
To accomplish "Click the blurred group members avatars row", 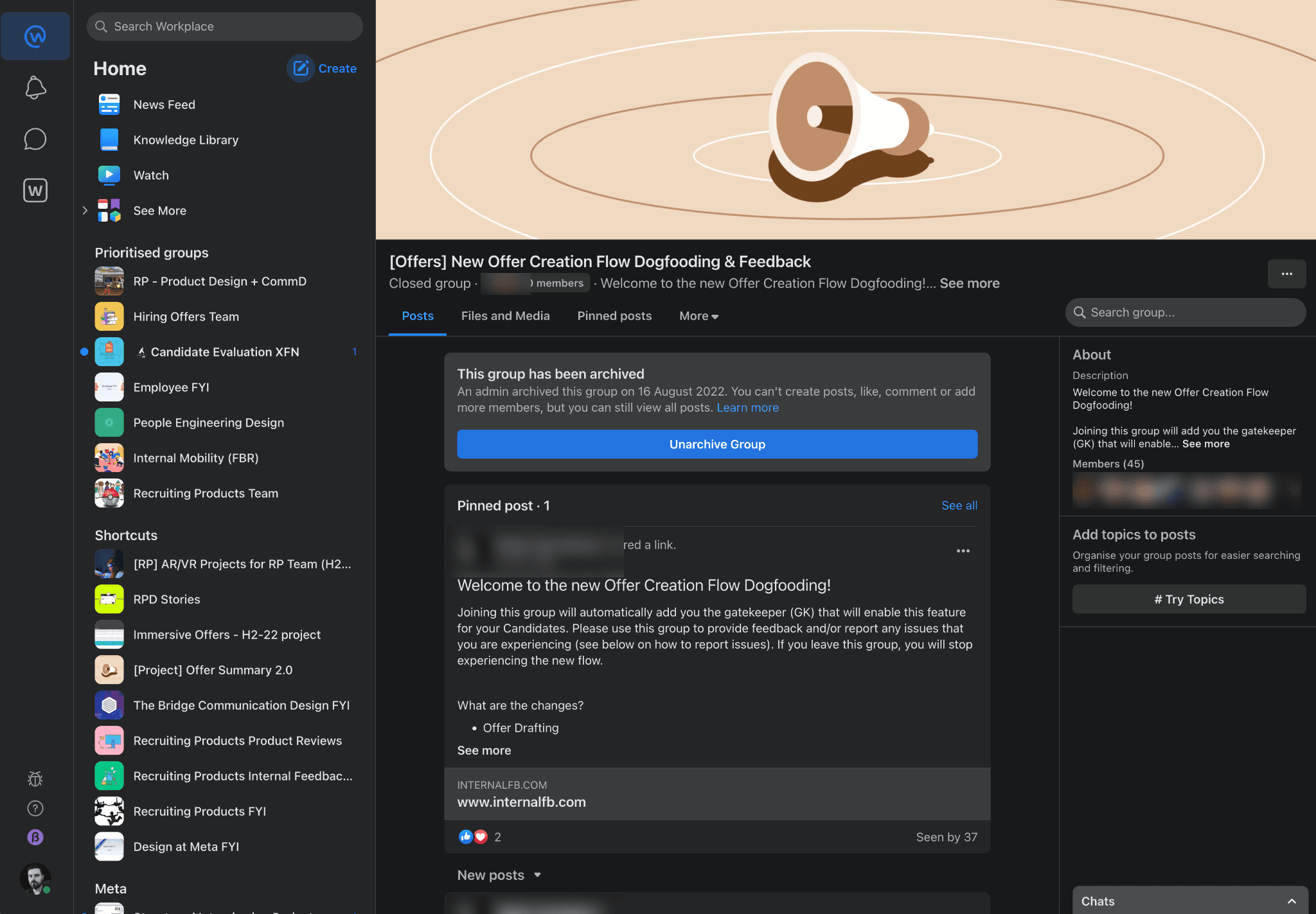I will point(1187,491).
